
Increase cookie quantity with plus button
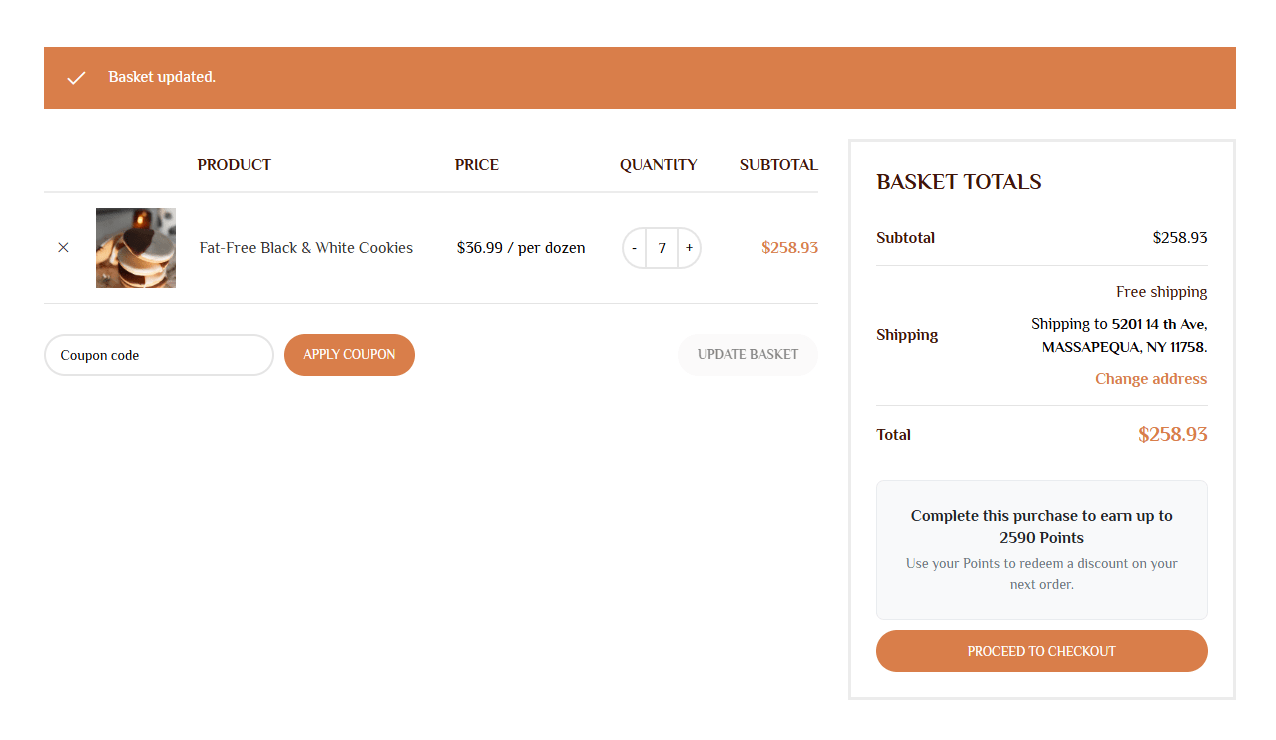point(689,248)
